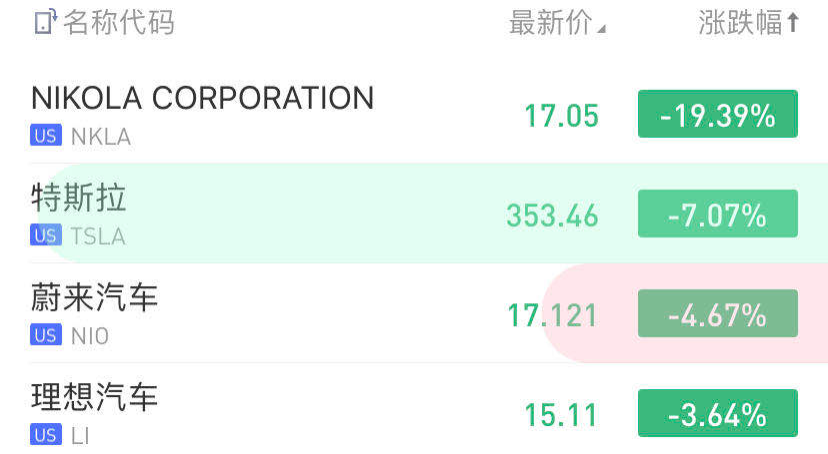Click NIO's latest price 17.121

[x=552, y=315]
